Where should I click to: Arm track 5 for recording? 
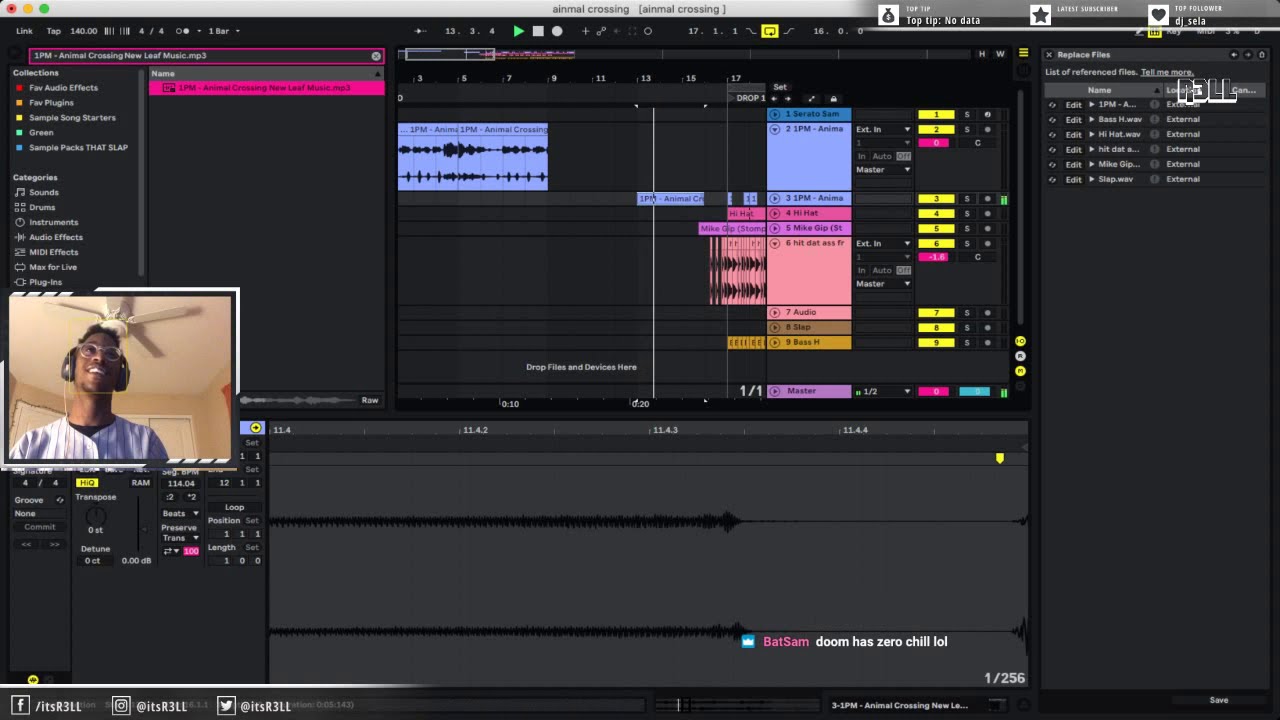(x=987, y=228)
